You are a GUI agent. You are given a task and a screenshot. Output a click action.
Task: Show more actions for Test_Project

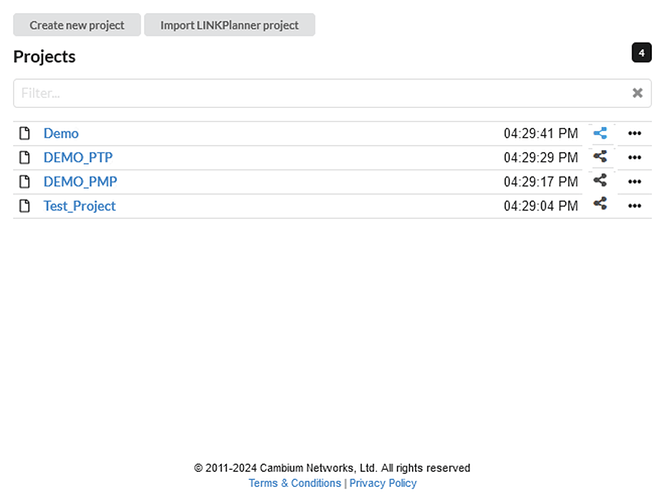(634, 206)
